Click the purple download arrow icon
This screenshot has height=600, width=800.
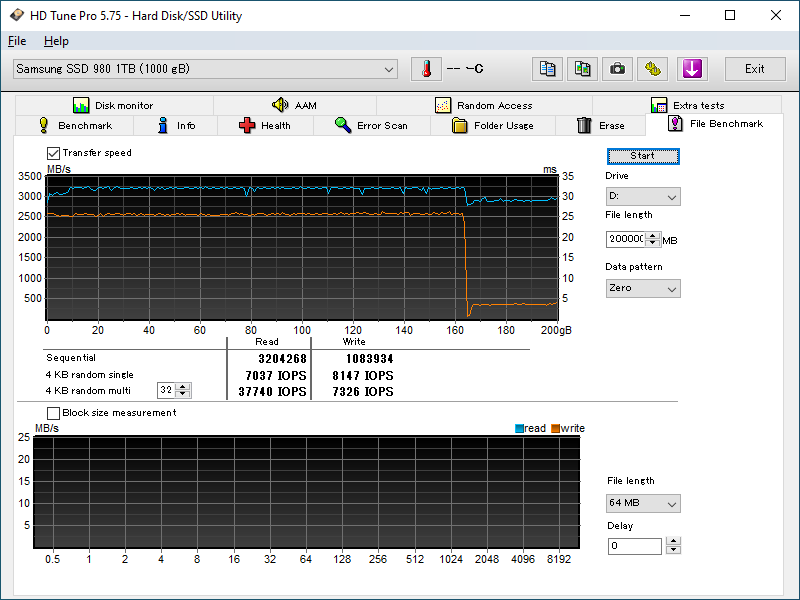(692, 69)
